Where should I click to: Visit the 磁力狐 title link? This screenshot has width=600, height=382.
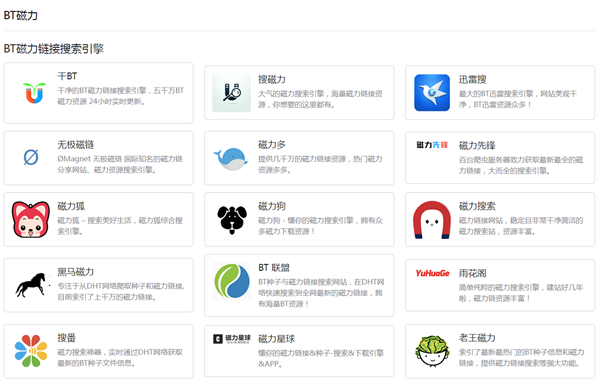tap(71, 206)
